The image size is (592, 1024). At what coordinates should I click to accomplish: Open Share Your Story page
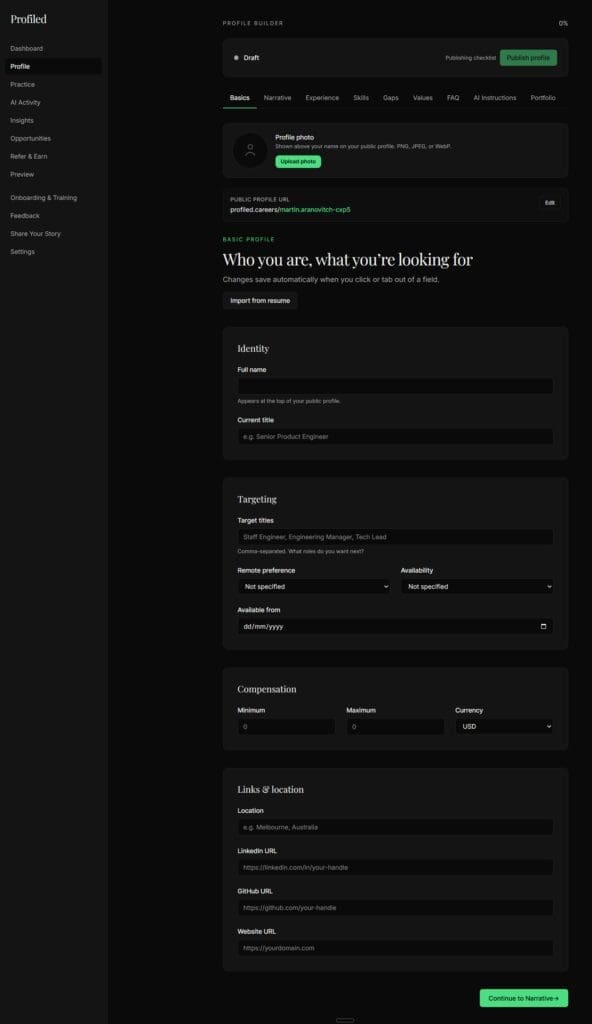36,234
